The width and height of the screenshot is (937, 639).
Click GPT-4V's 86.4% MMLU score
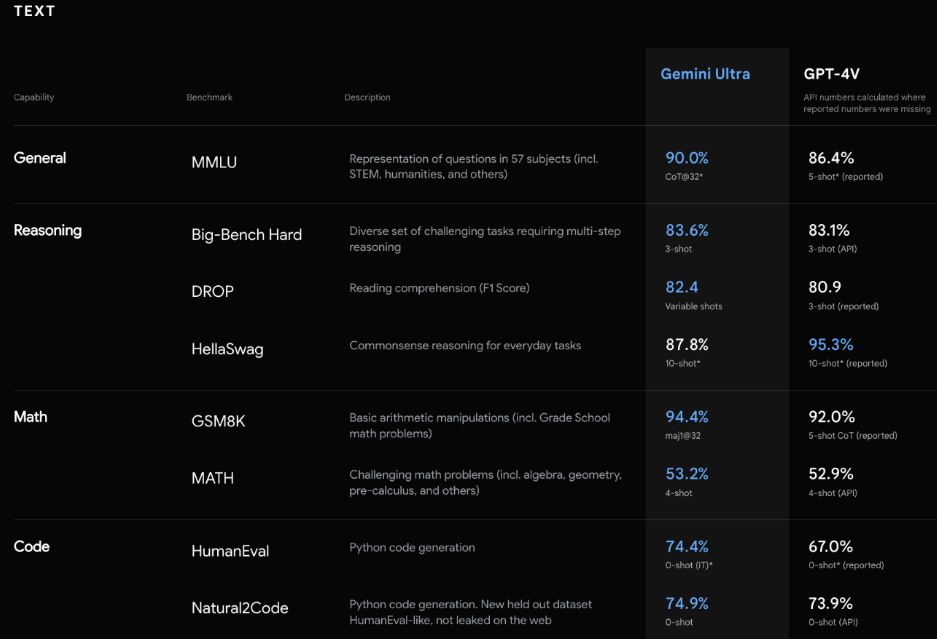831,158
